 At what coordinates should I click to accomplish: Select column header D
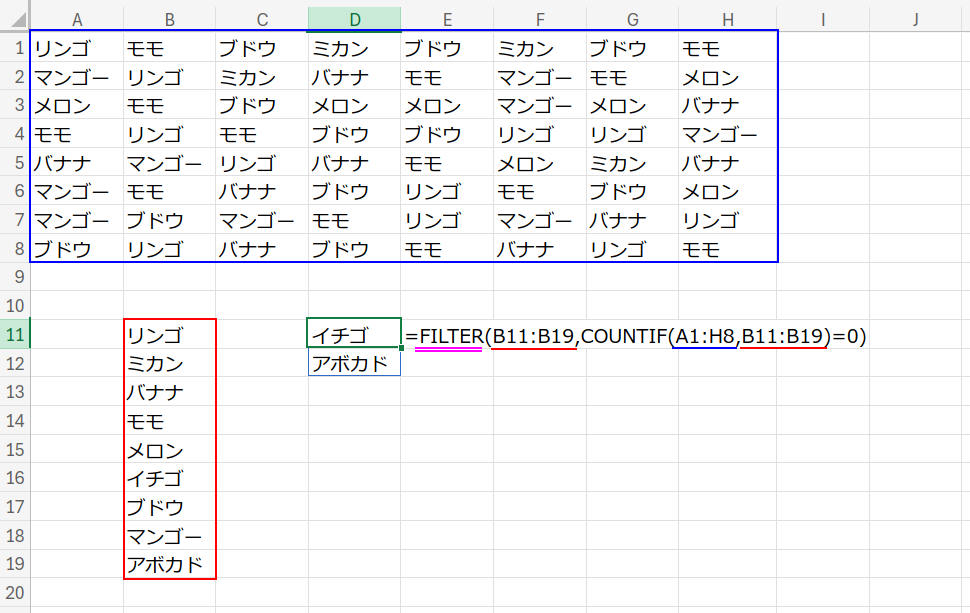[354, 17]
